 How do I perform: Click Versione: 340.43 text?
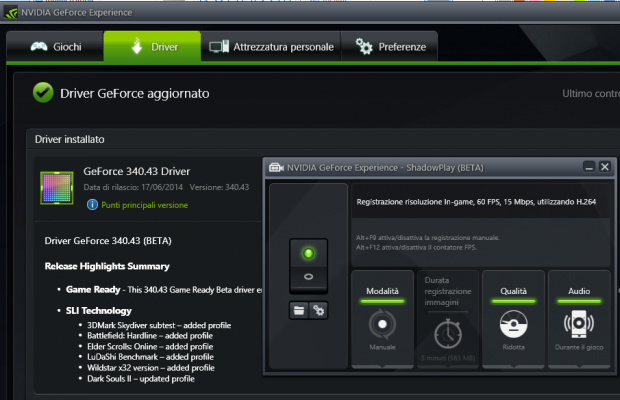(219, 187)
